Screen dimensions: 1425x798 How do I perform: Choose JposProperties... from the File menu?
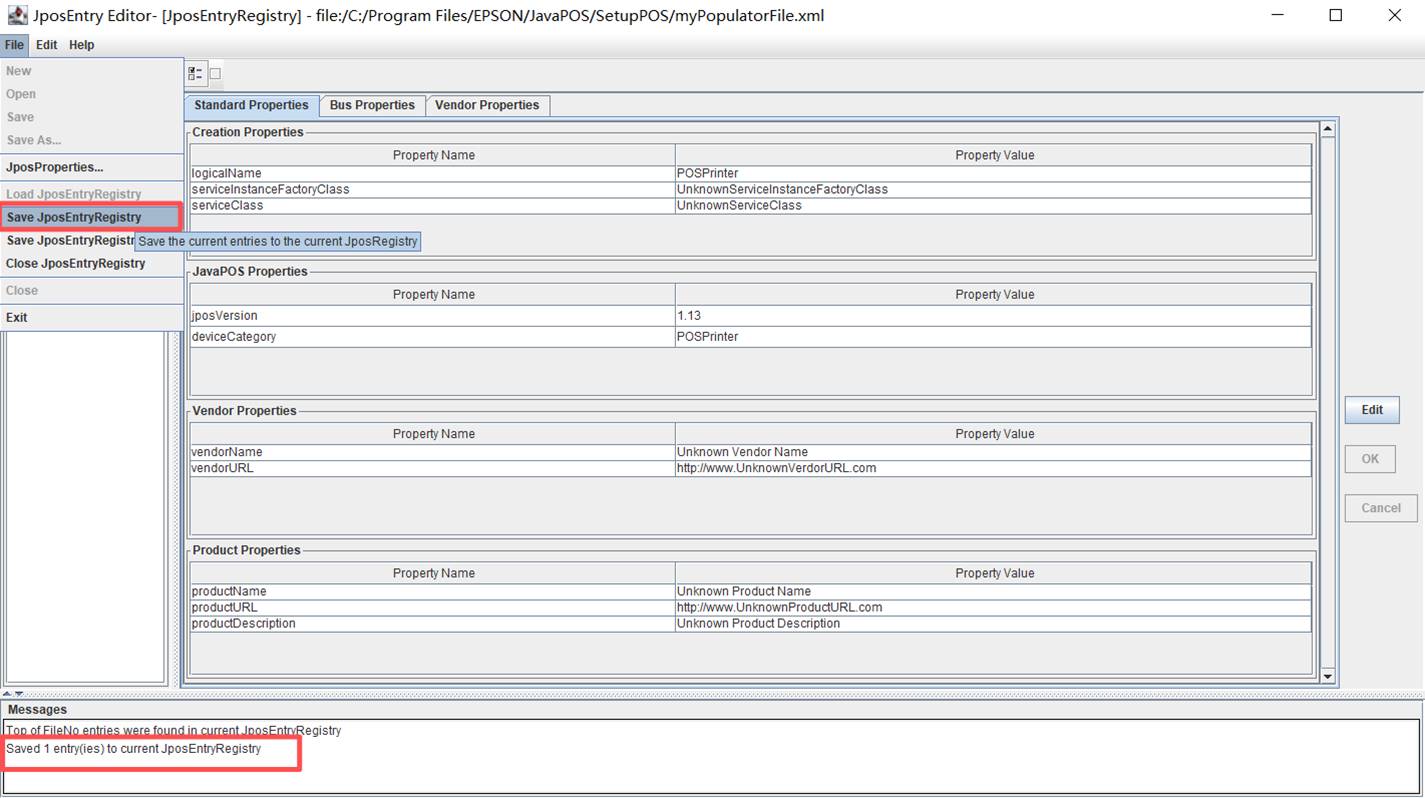92,167
